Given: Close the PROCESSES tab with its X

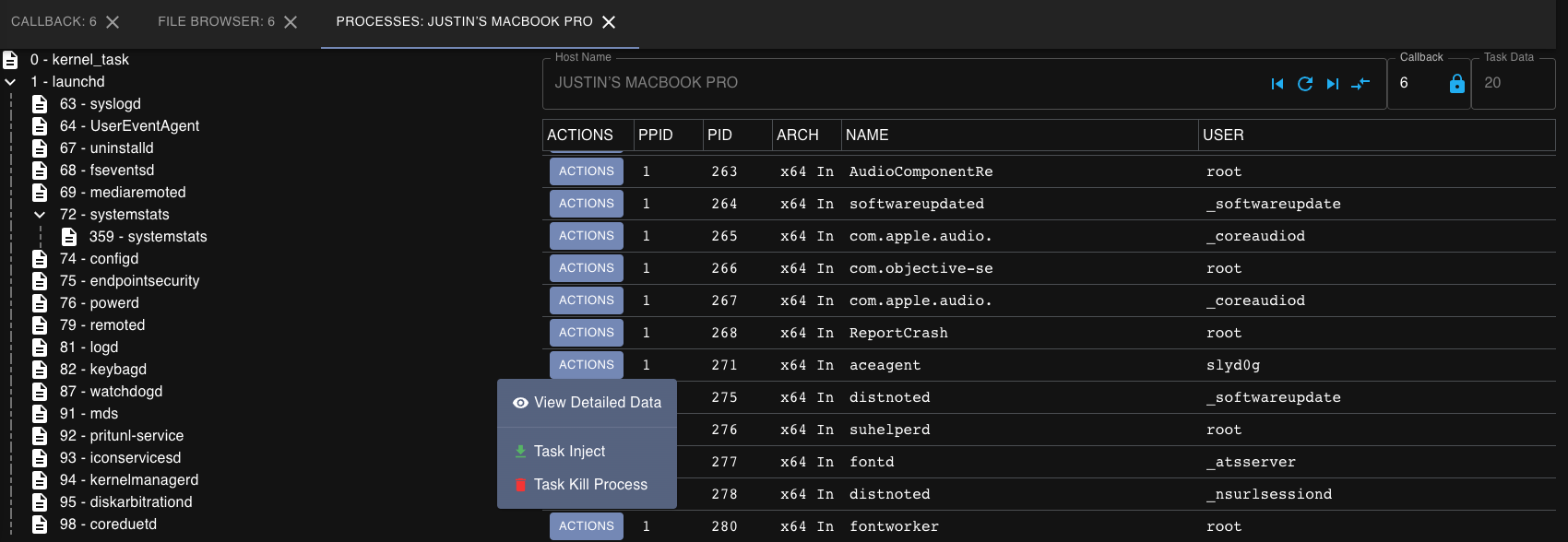Looking at the screenshot, I should point(609,22).
